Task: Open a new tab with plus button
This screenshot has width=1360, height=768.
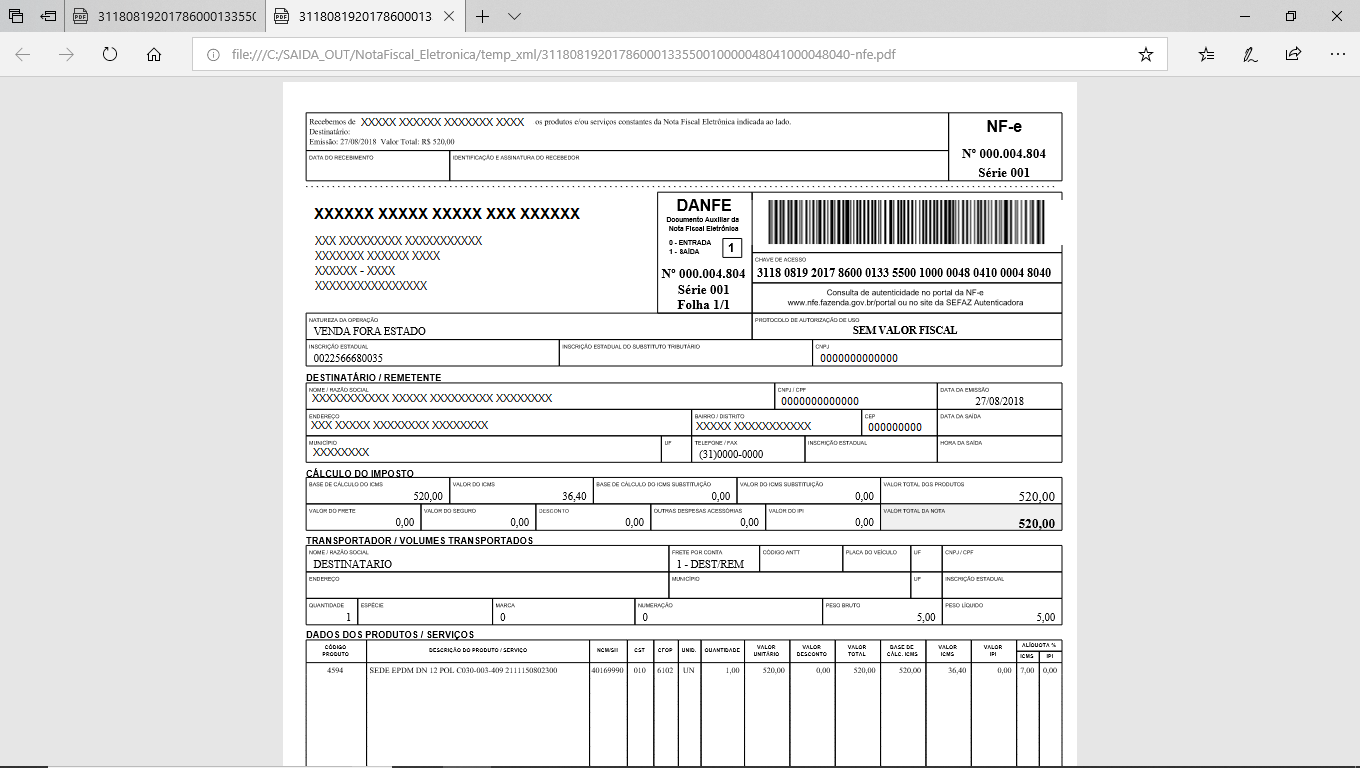Action: point(483,16)
